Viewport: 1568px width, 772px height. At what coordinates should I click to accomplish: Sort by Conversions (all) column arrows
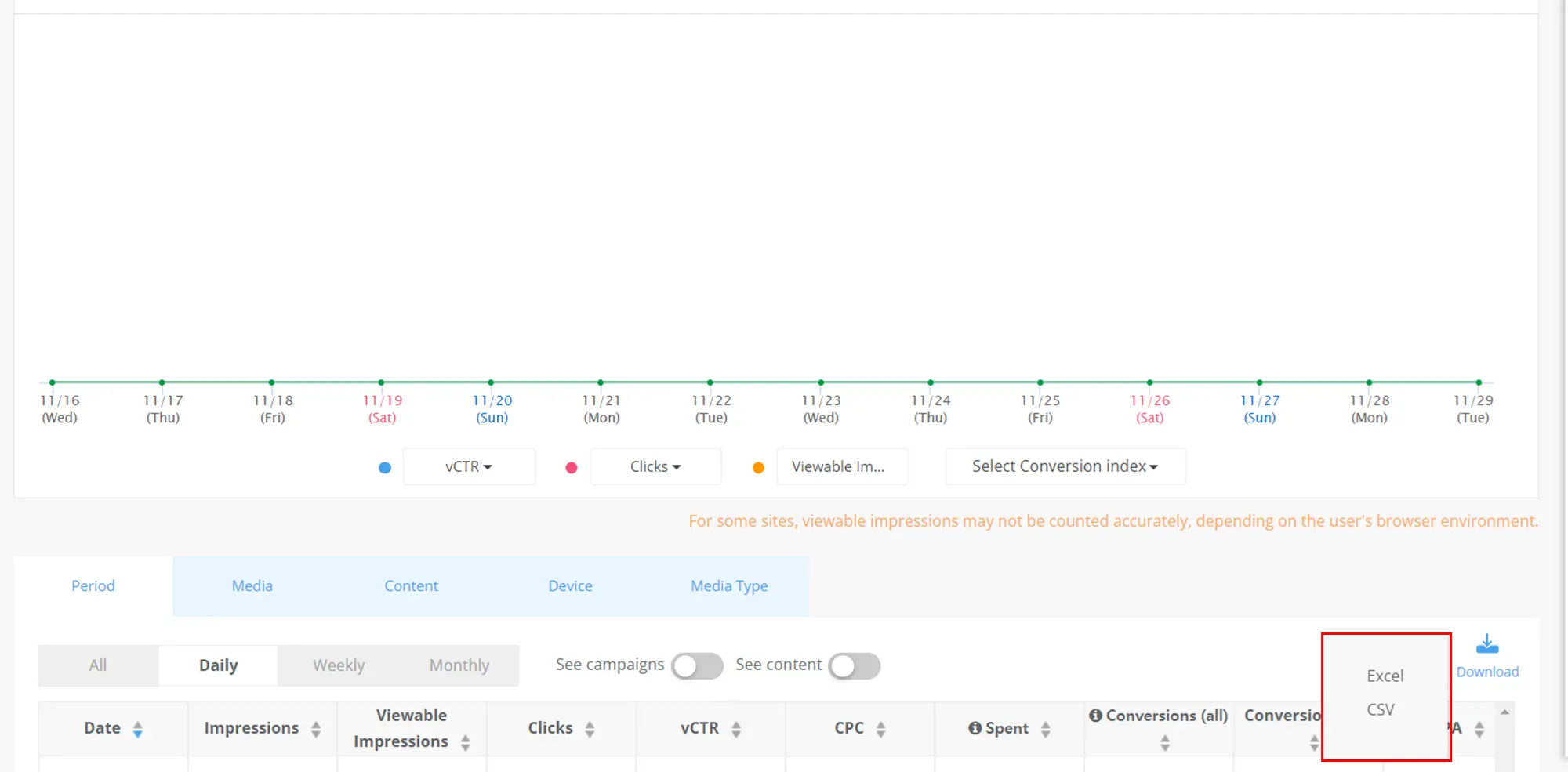click(1165, 743)
